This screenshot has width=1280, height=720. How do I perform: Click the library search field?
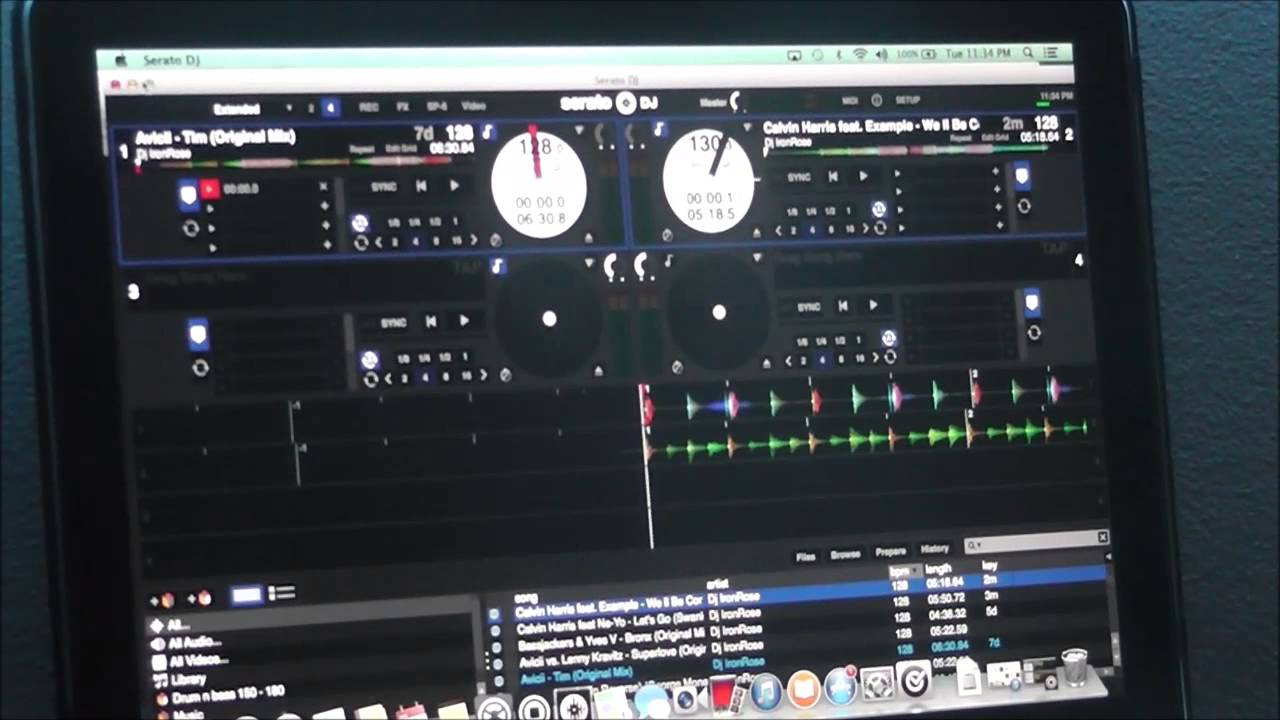pos(1035,541)
